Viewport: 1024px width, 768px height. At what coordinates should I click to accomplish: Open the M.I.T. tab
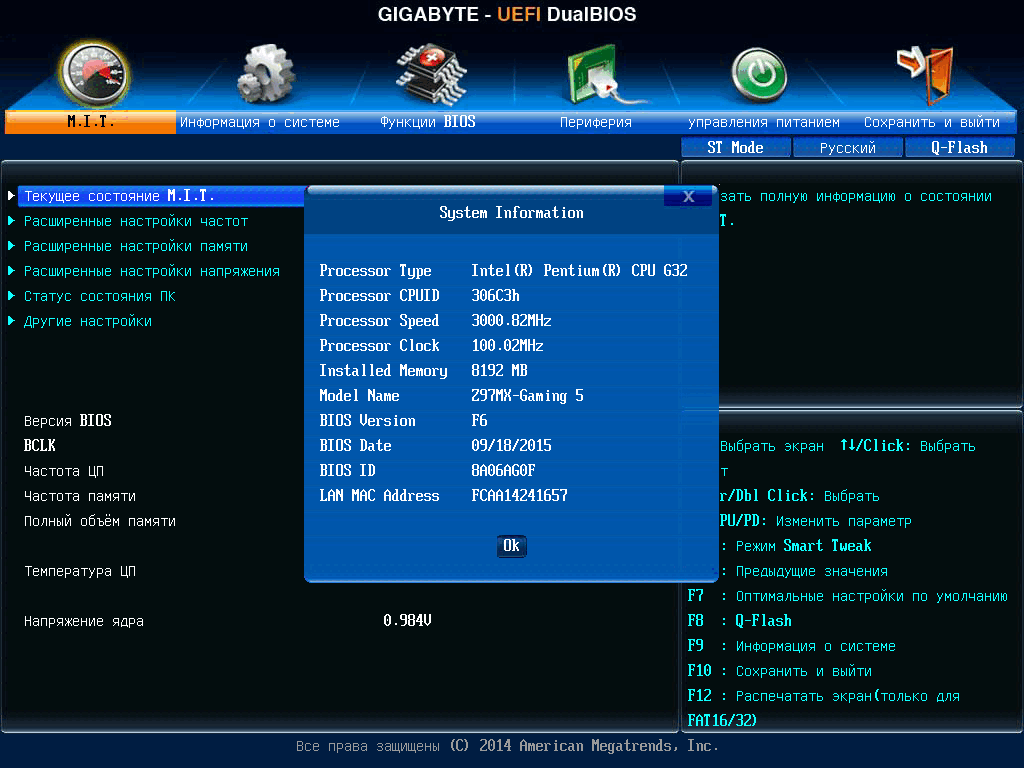click(90, 122)
